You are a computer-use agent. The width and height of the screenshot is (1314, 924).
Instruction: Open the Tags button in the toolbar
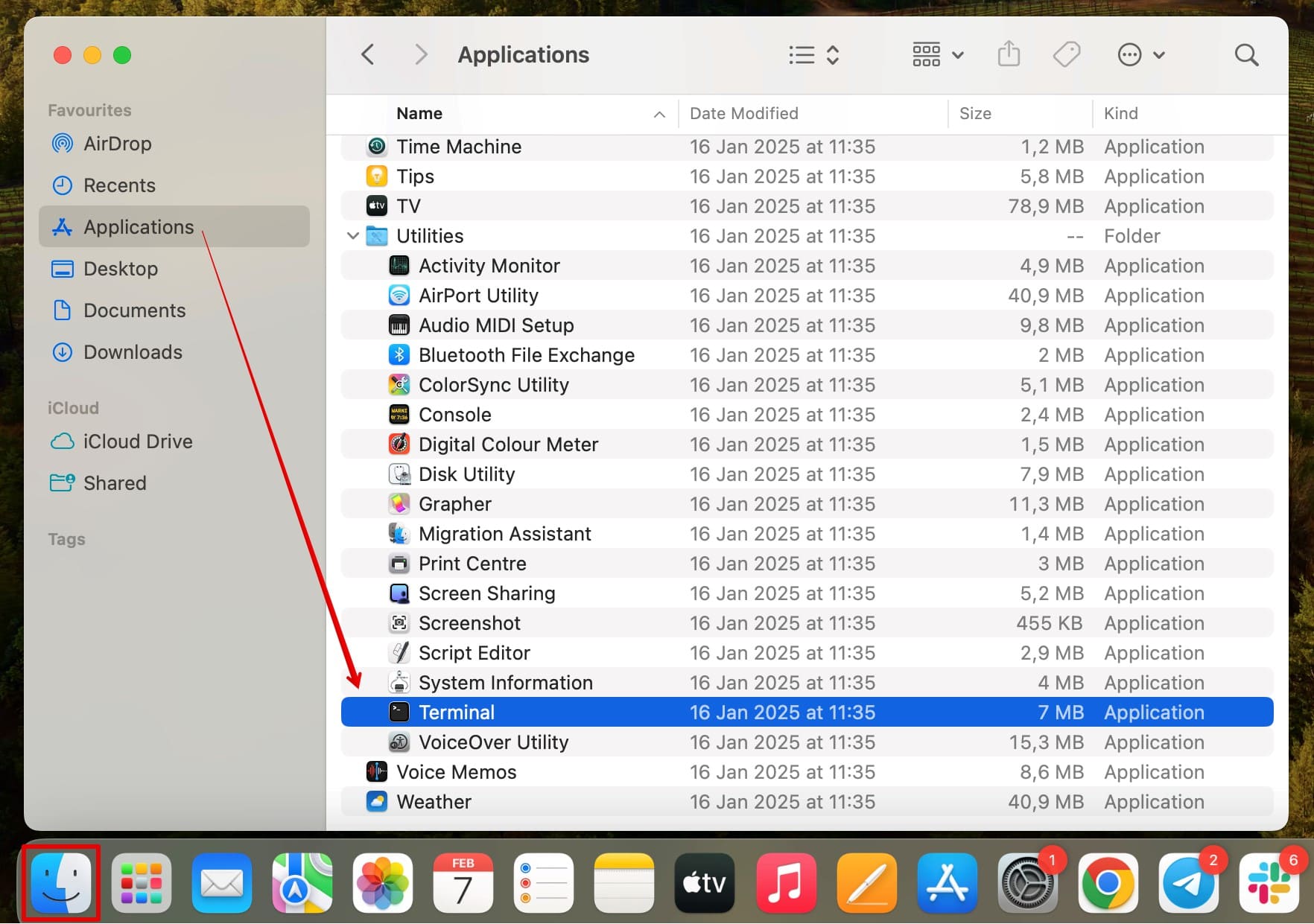(x=1067, y=54)
